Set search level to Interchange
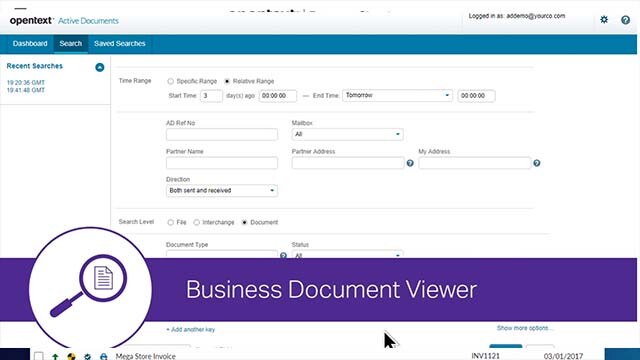 pyautogui.click(x=197, y=222)
